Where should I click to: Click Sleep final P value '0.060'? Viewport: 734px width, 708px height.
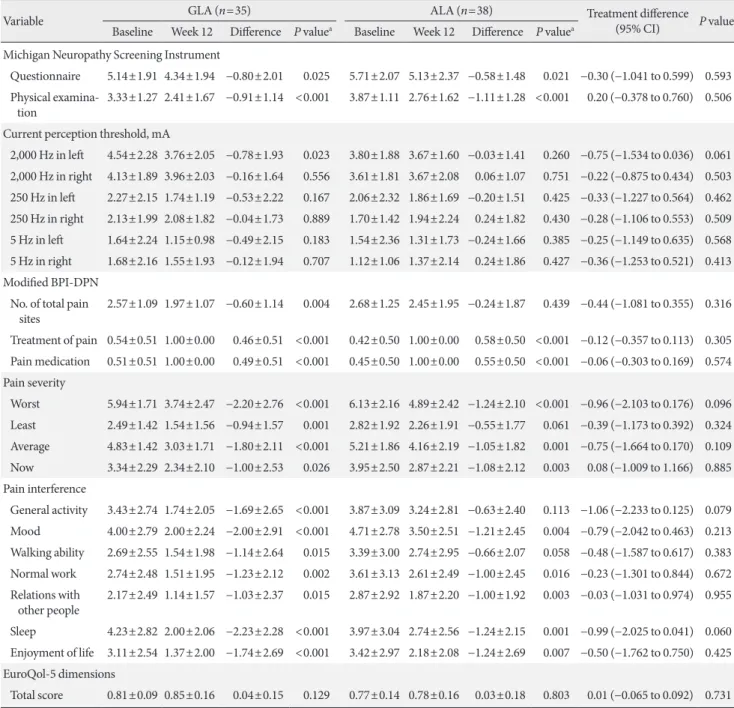[718, 631]
